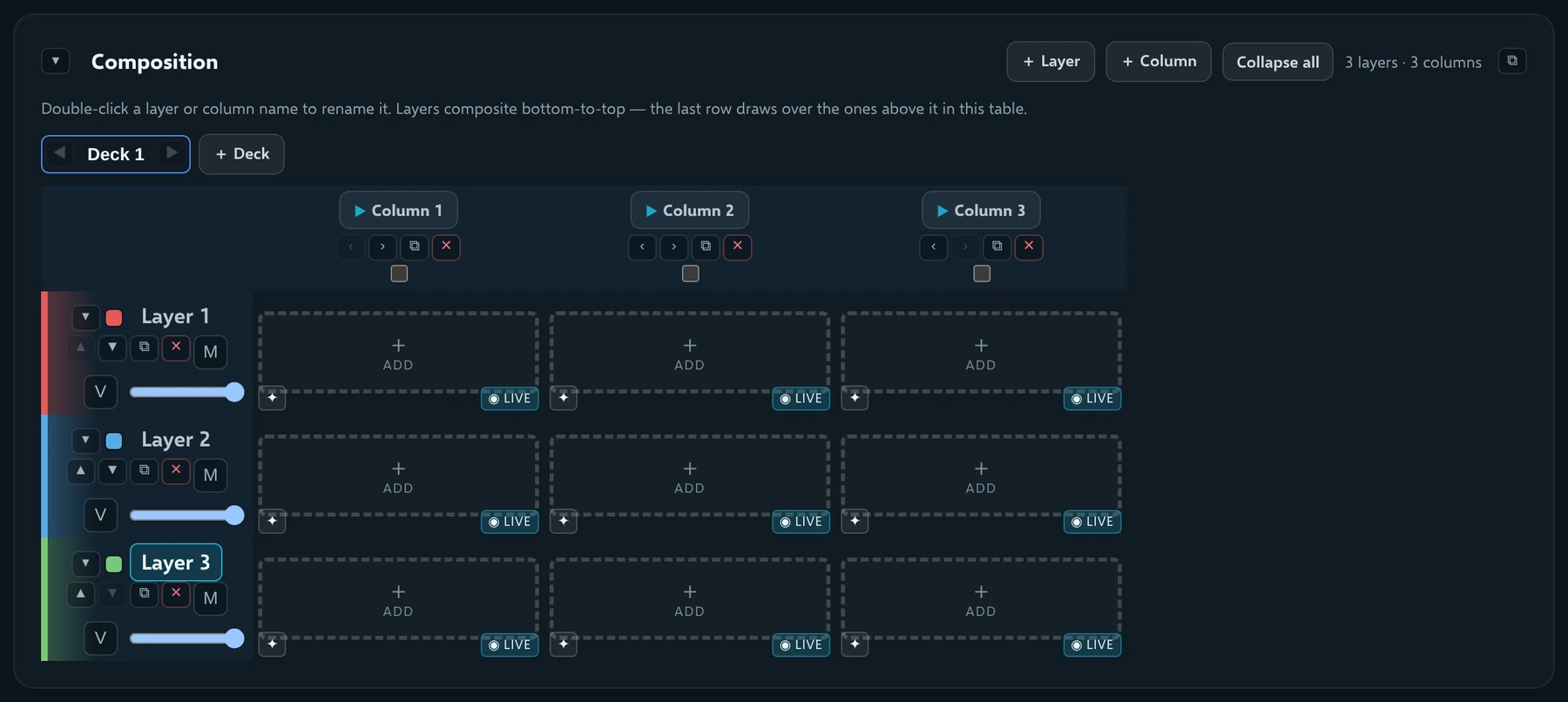Add a new deck with + Deck
This screenshot has height=702, width=1568.
242,154
